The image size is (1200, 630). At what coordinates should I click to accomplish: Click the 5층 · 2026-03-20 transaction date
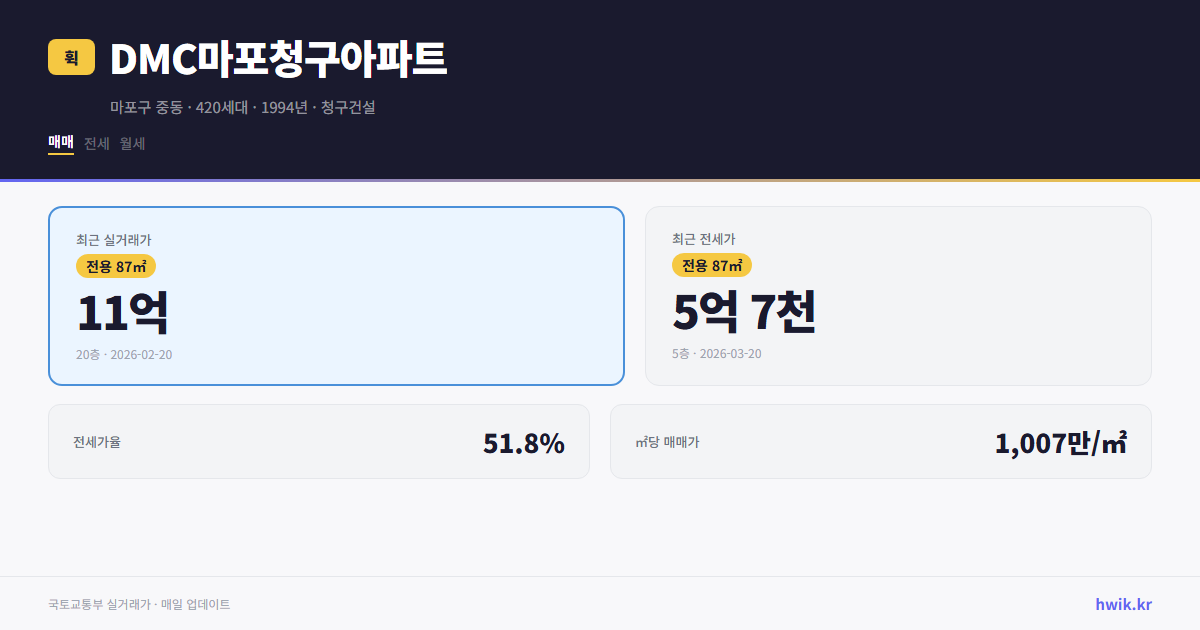[715, 354]
